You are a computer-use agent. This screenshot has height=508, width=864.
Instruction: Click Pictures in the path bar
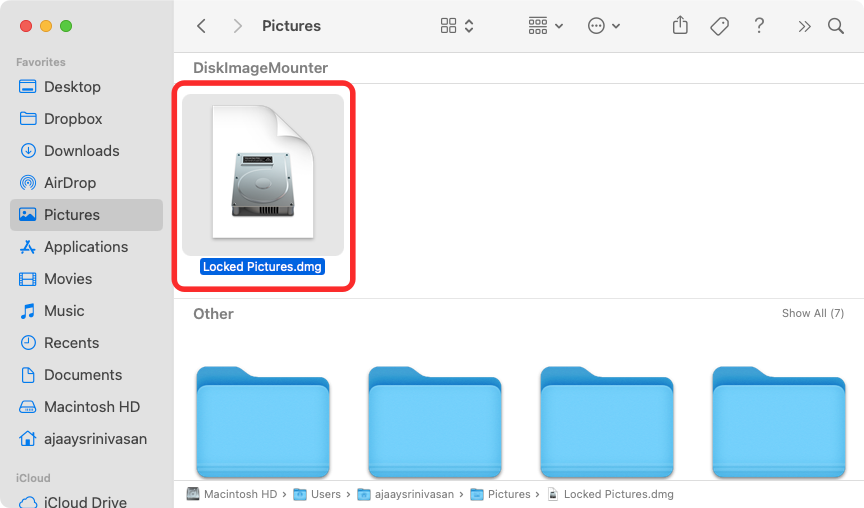(500, 494)
